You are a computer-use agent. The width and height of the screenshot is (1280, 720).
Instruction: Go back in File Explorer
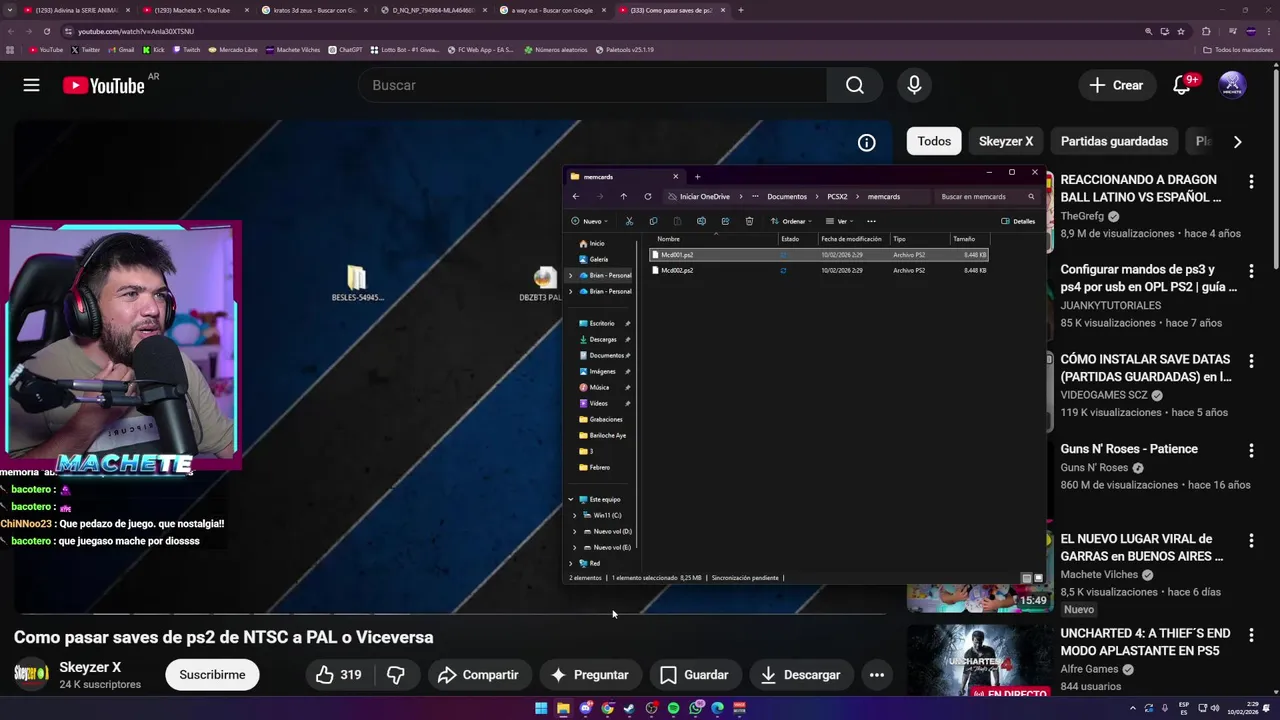575,197
